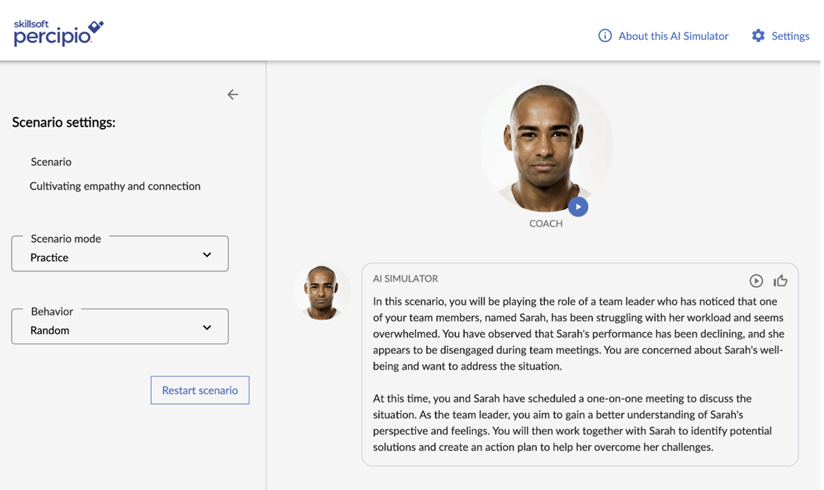Play the AI Simulator message audio
Viewport: 824px width, 490px height.
click(x=756, y=281)
